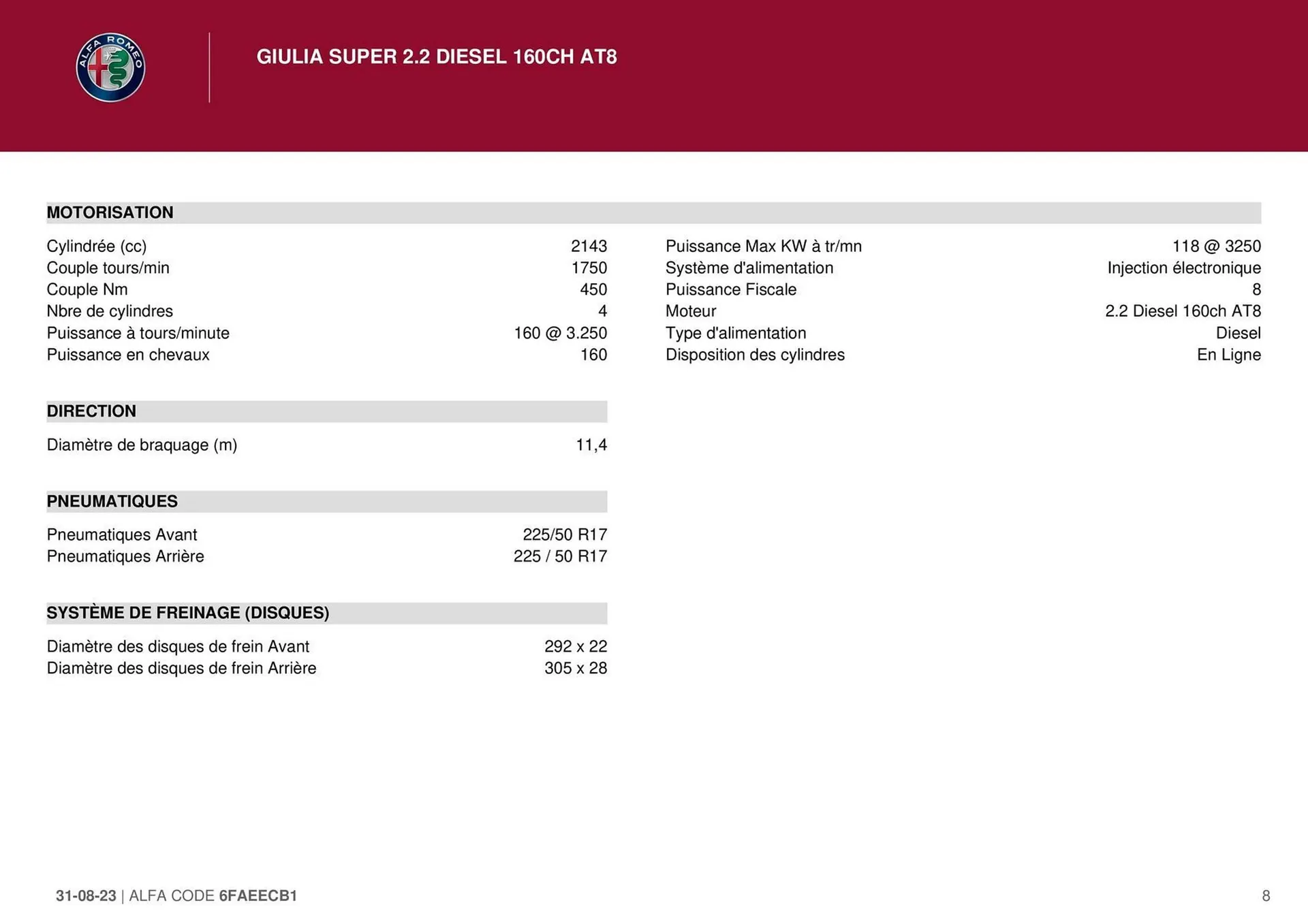This screenshot has width=1308, height=924.
Task: Select the Alfa Code 6FAEECB1 in footer
Action: 213,895
